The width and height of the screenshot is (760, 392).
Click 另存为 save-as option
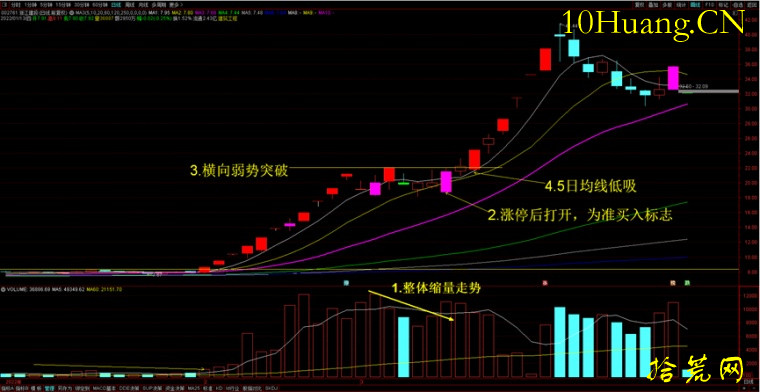(64, 388)
